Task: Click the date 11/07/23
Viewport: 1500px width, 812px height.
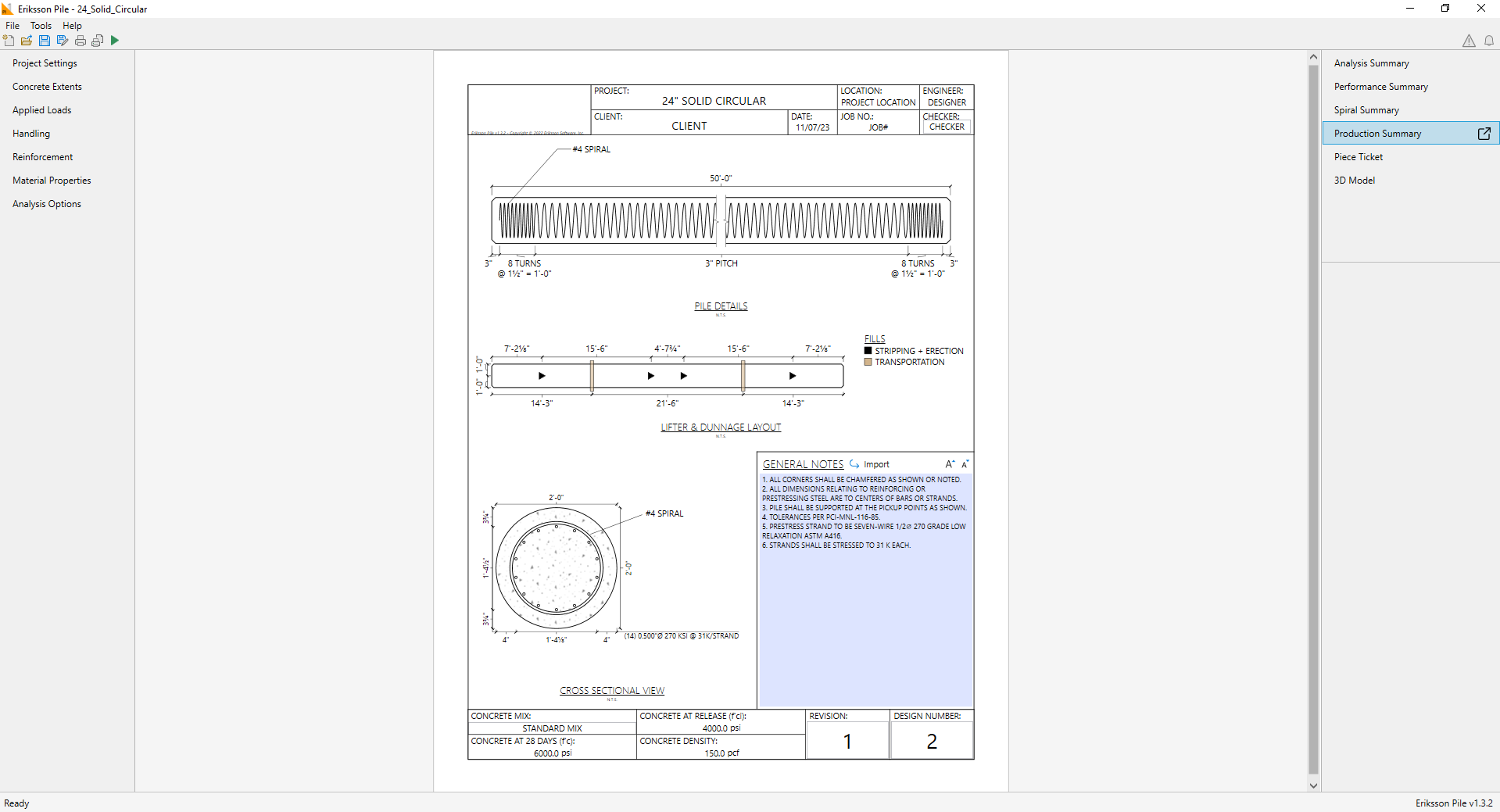Action: pos(812,127)
